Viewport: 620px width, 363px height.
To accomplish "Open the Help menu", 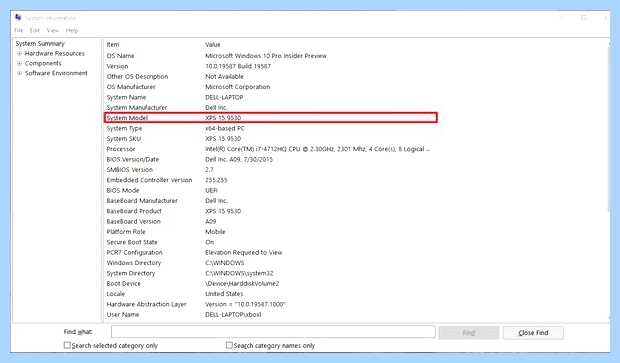I will tap(72, 30).
